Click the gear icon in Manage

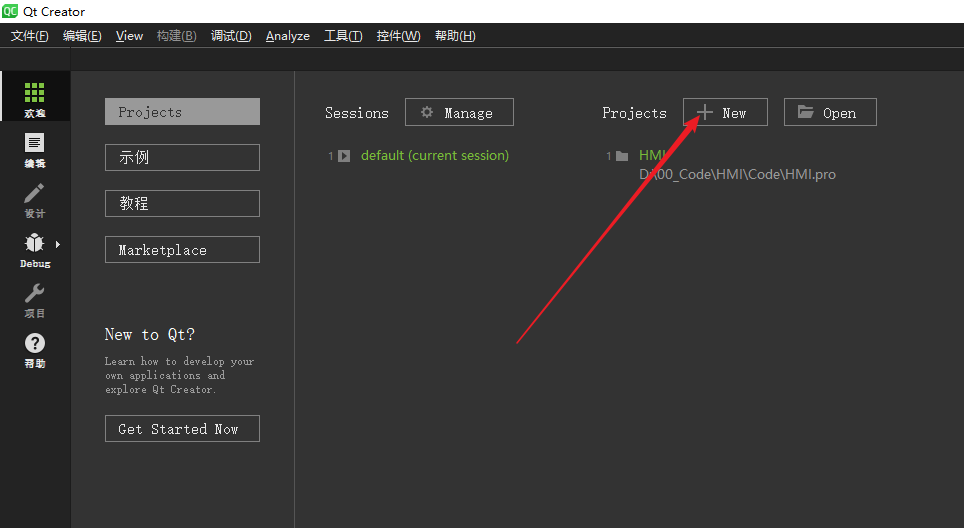(x=427, y=112)
